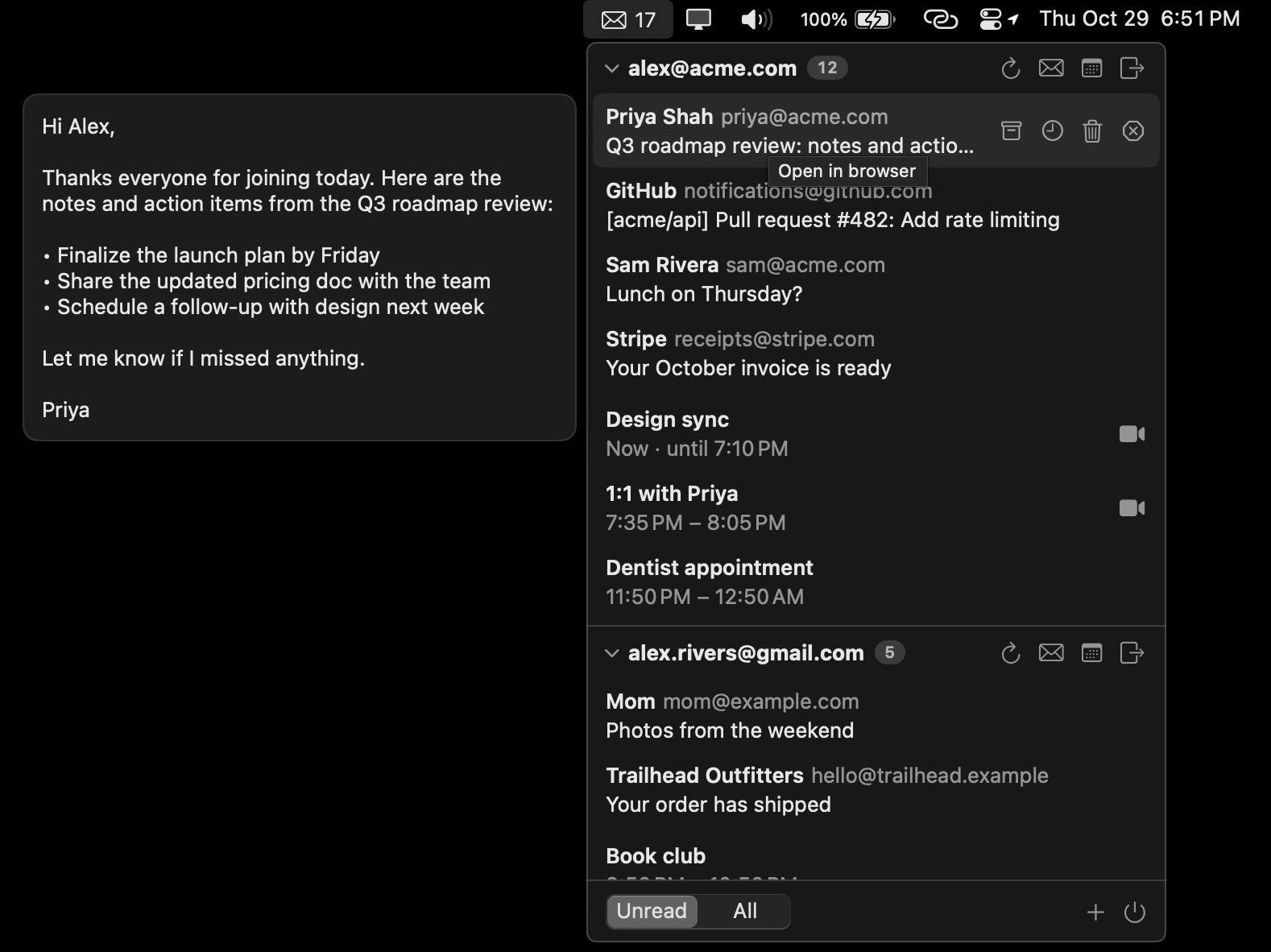Click the power icon to quit the app
Viewport: 1271px width, 952px height.
pos(1135,912)
